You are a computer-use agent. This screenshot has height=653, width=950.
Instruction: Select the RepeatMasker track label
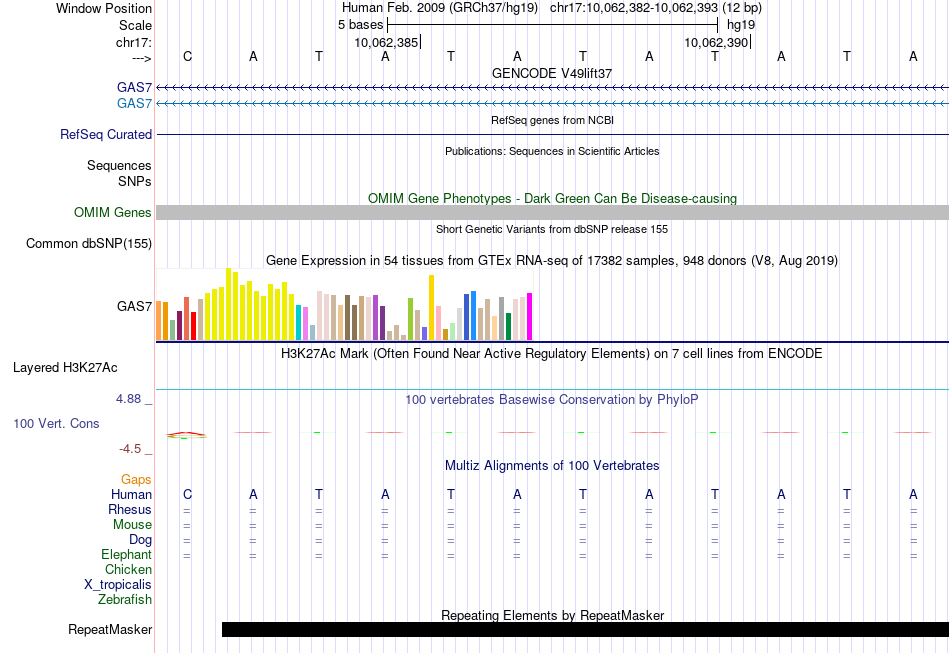coord(110,630)
